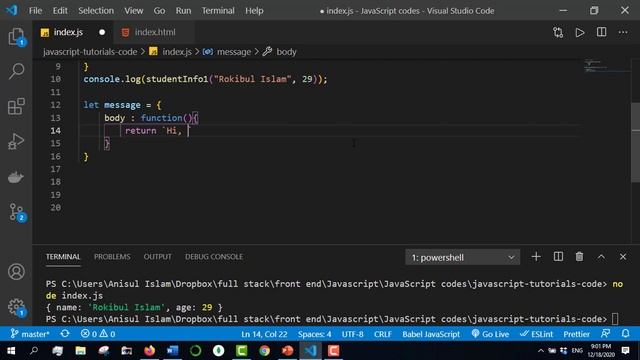Open the Terminal menu
The width and height of the screenshot is (640, 360).
[218, 11]
